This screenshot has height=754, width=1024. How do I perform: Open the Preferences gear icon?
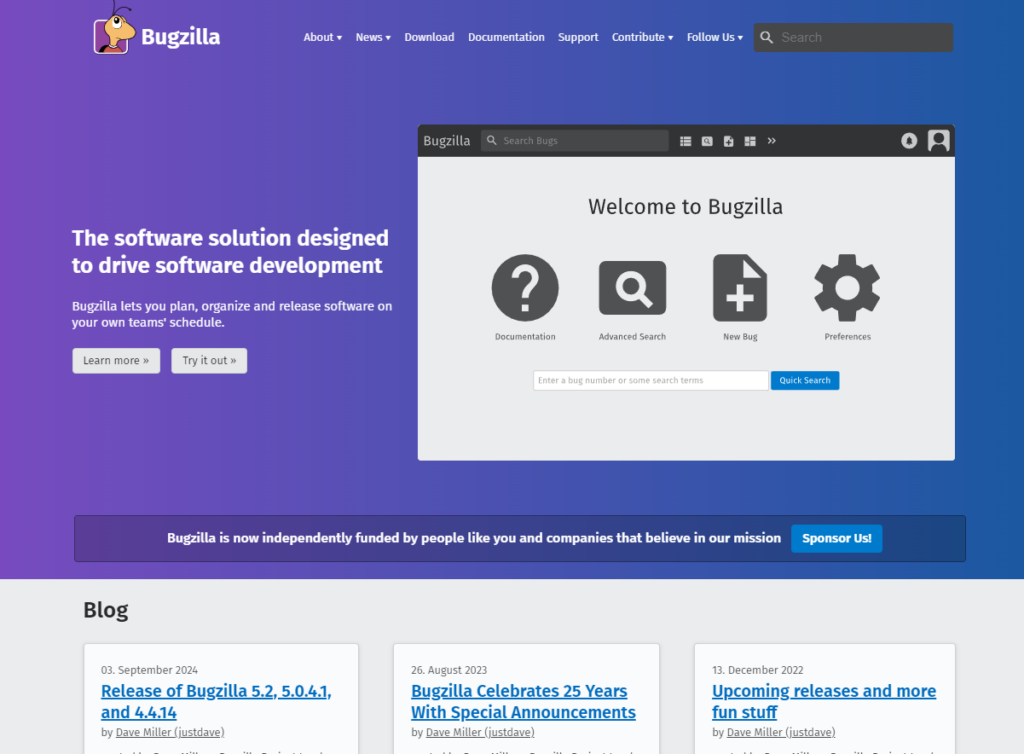(x=847, y=288)
